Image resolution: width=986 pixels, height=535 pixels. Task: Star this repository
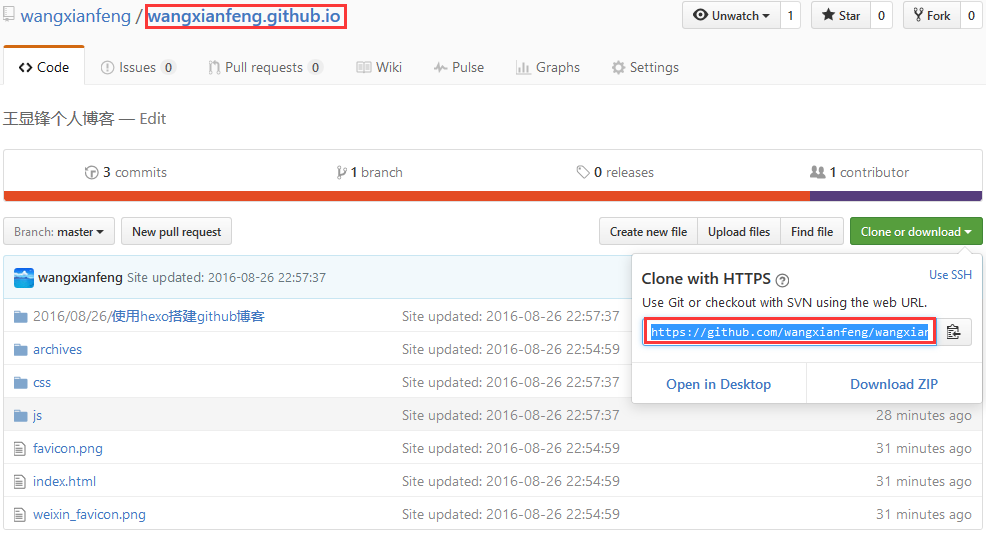pyautogui.click(x=840, y=16)
